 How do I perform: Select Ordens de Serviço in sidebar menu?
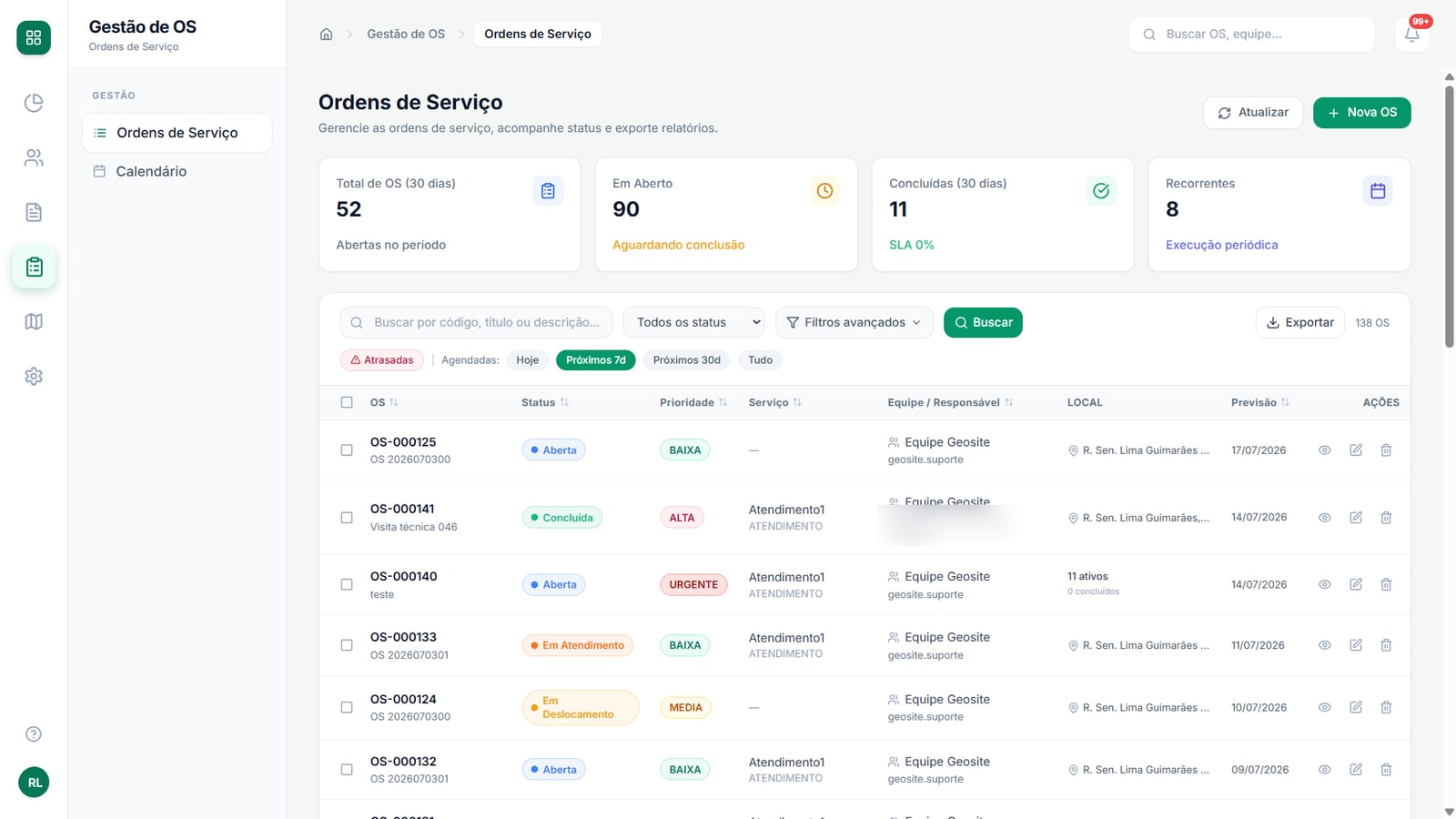click(x=177, y=133)
